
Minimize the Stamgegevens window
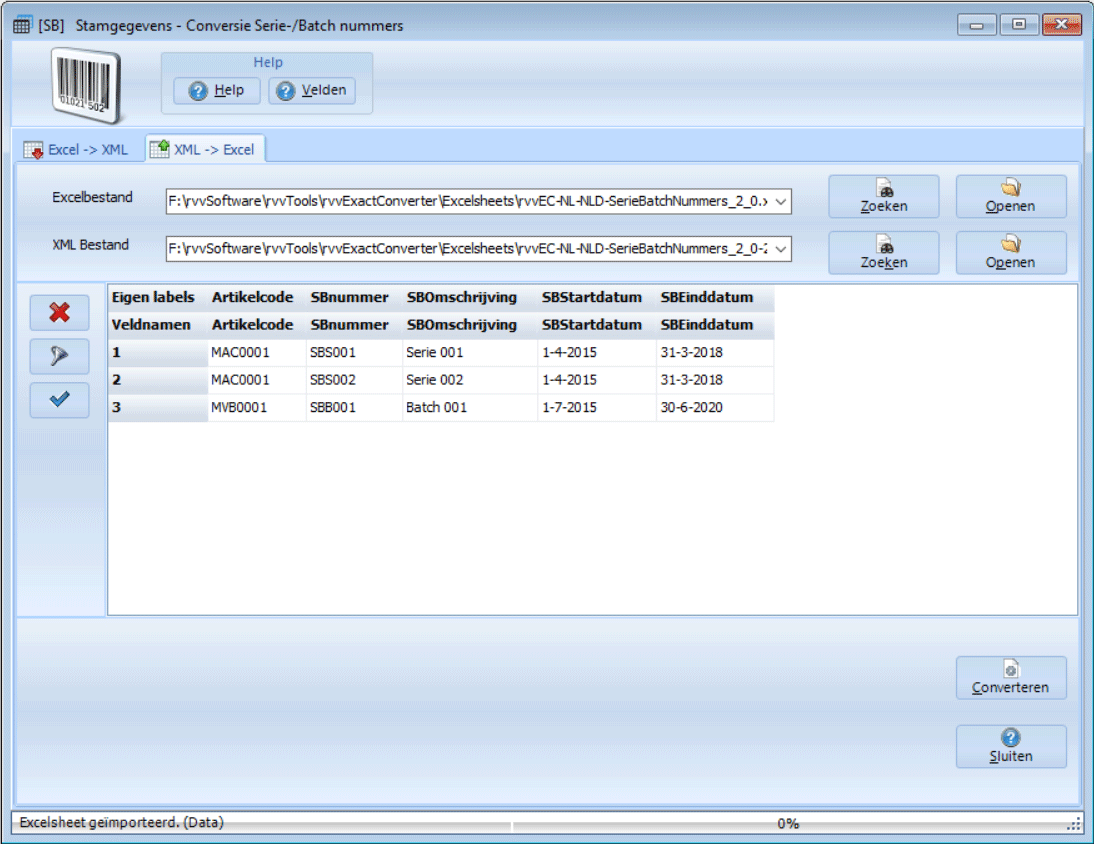point(976,25)
